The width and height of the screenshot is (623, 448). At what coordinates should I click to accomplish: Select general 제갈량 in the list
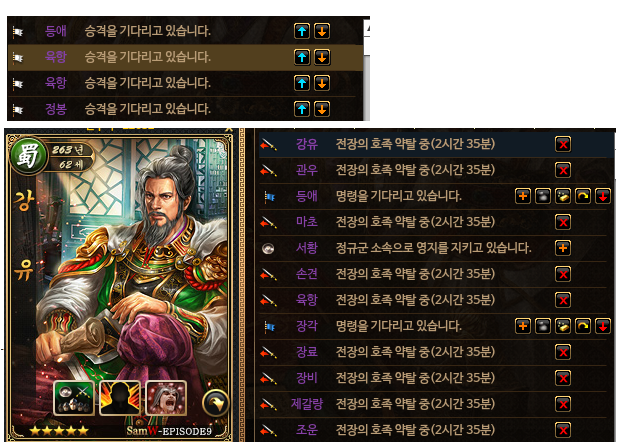point(307,404)
